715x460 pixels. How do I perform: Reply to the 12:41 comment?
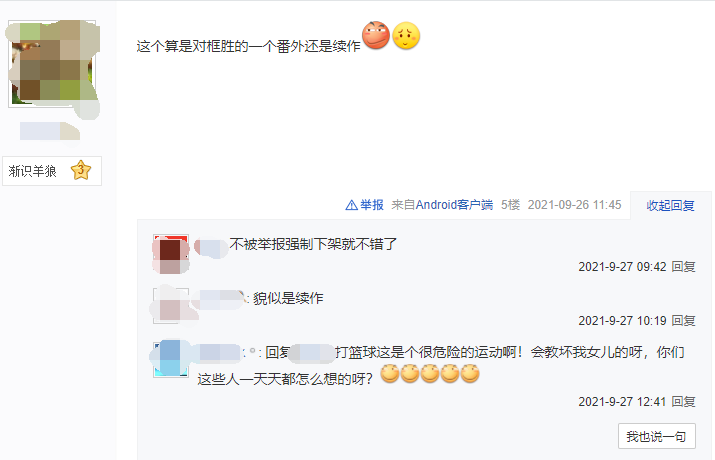pyautogui.click(x=683, y=402)
